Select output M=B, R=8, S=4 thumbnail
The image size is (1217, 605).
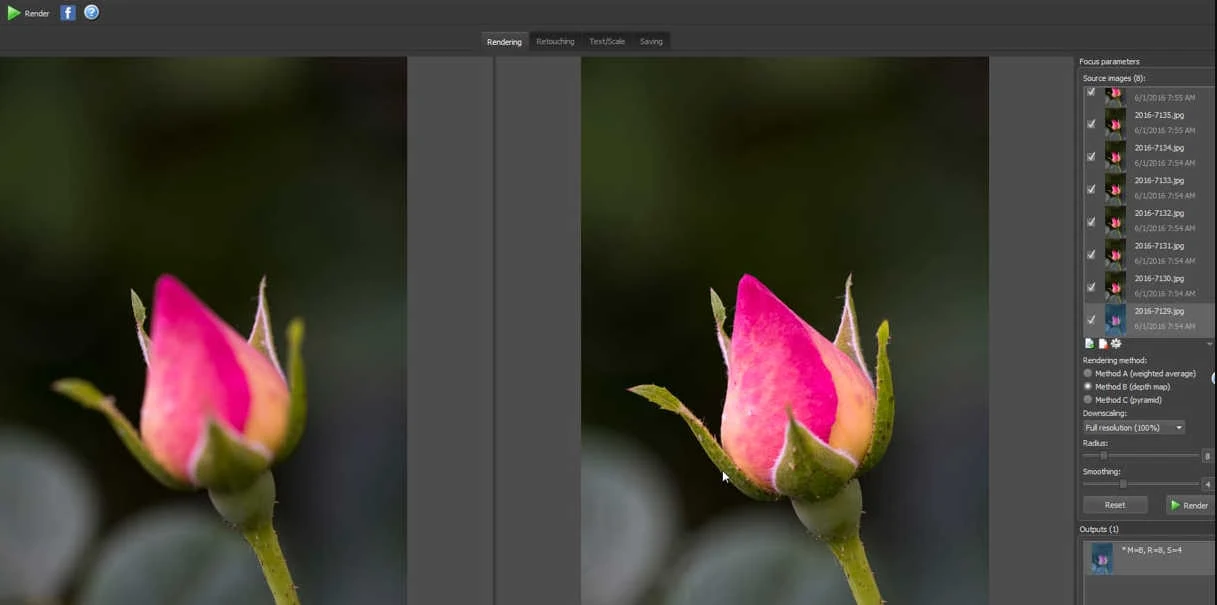1102,558
